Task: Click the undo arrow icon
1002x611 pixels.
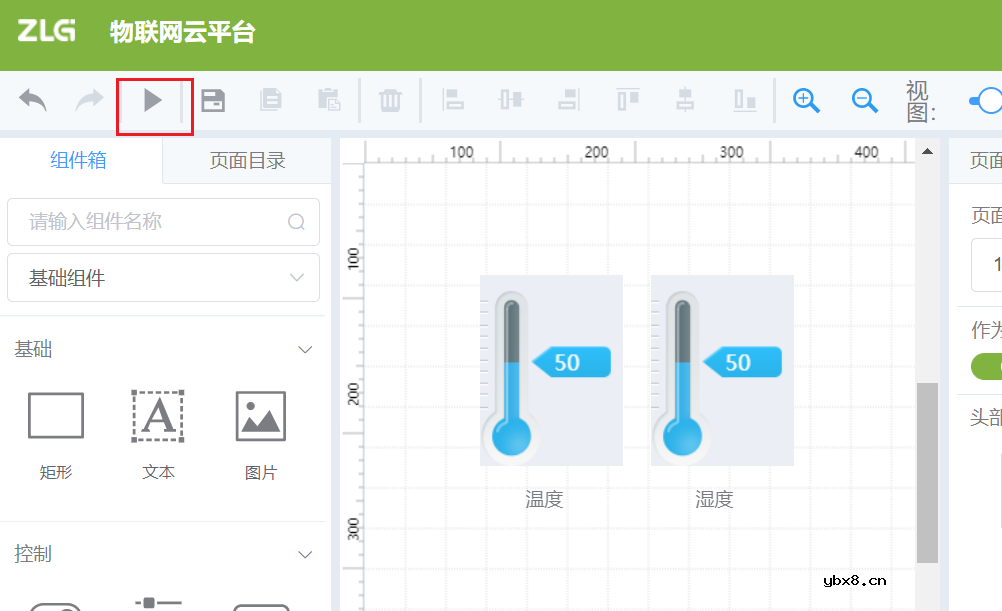Action: click(31, 100)
